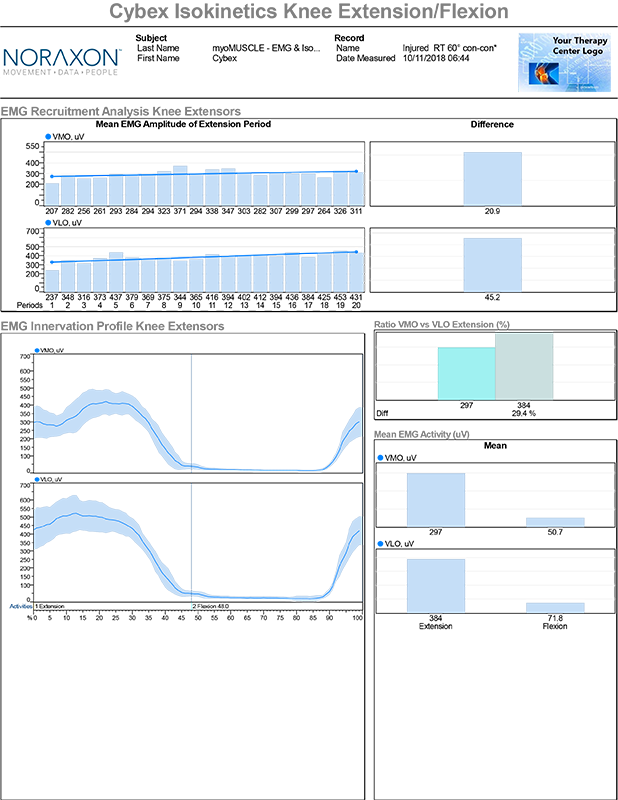This screenshot has width=618, height=800.
Task: Select the cyan VMO bar in ratio chart
Action: pyautogui.click(x=466, y=373)
